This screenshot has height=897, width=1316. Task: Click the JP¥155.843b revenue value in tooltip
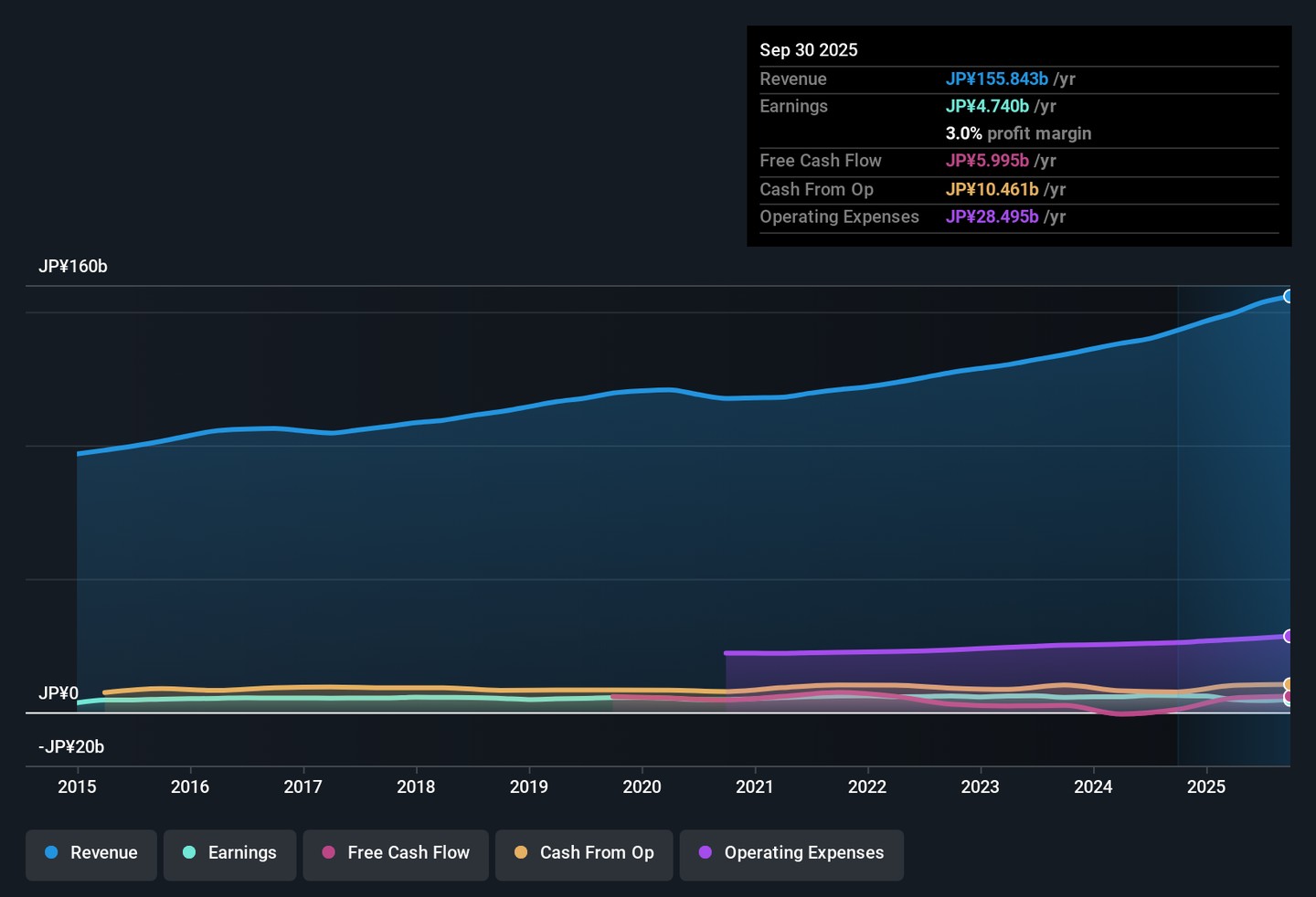click(997, 79)
